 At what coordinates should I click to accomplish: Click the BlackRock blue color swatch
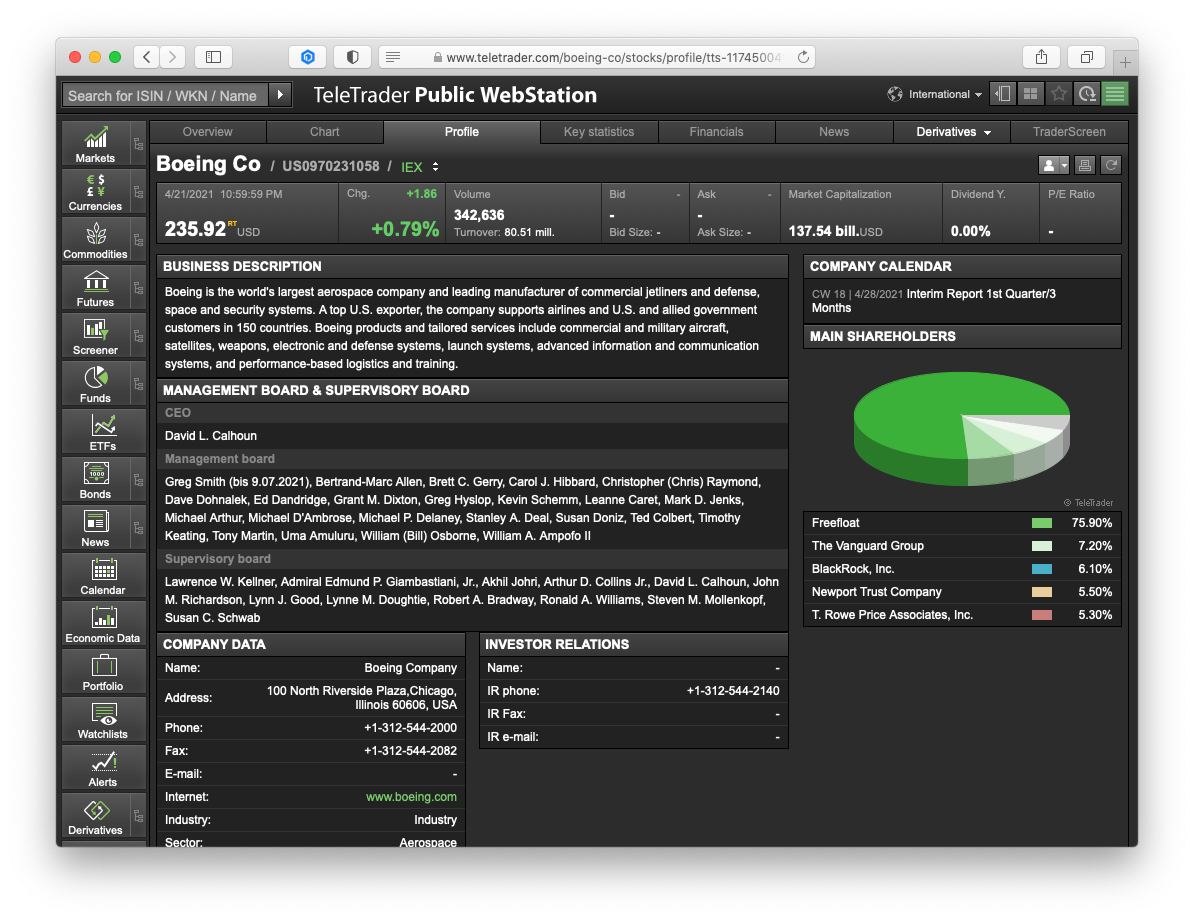[1042, 569]
